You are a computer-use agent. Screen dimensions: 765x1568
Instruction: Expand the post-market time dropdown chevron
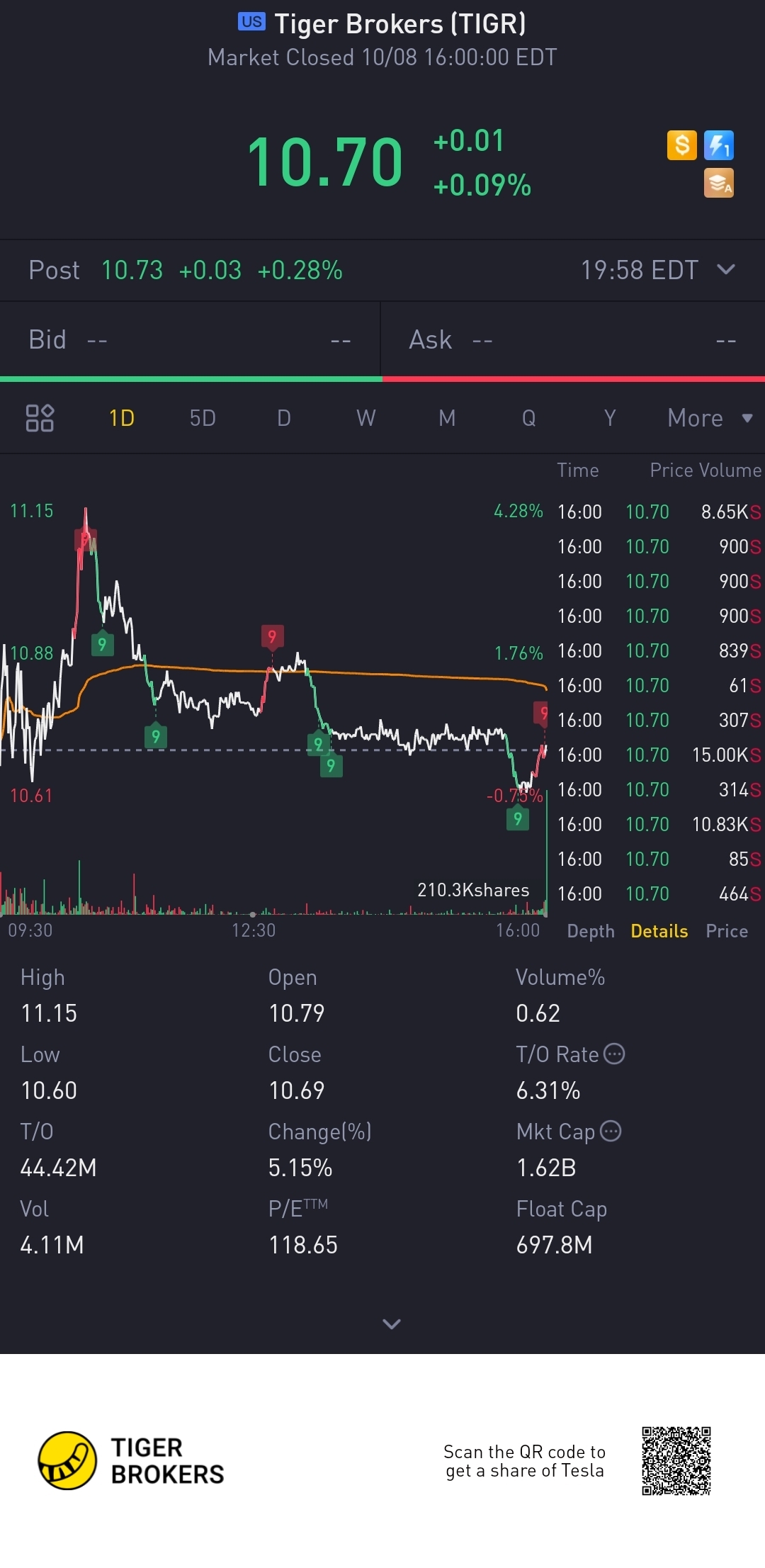coord(726,269)
